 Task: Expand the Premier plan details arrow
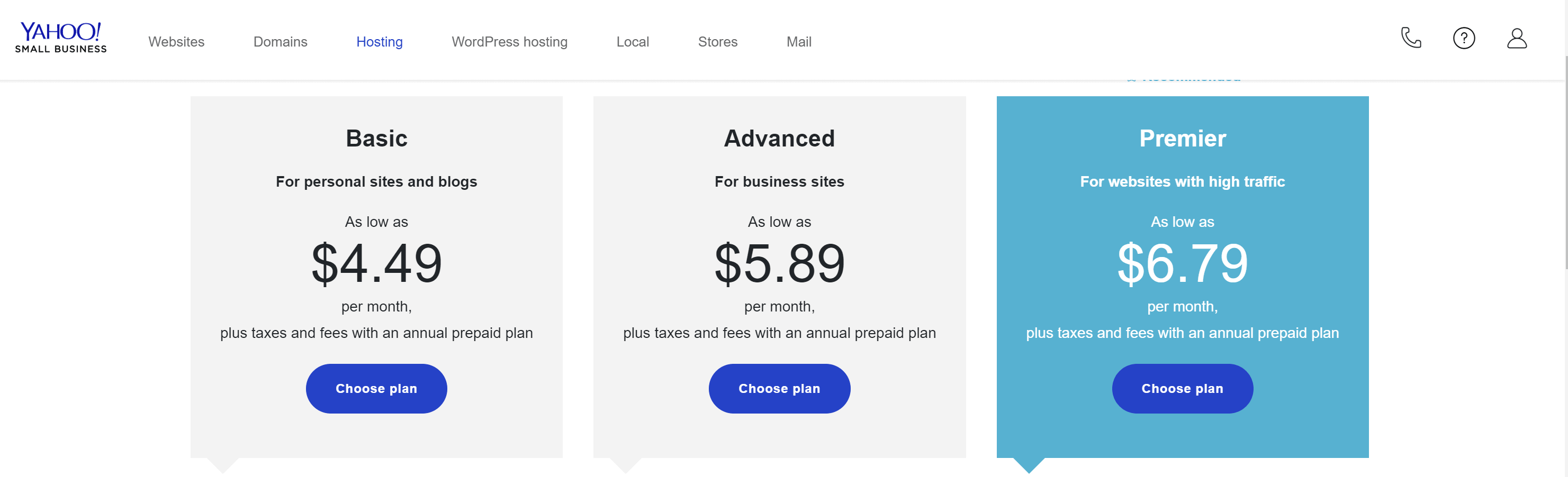click(x=1029, y=465)
